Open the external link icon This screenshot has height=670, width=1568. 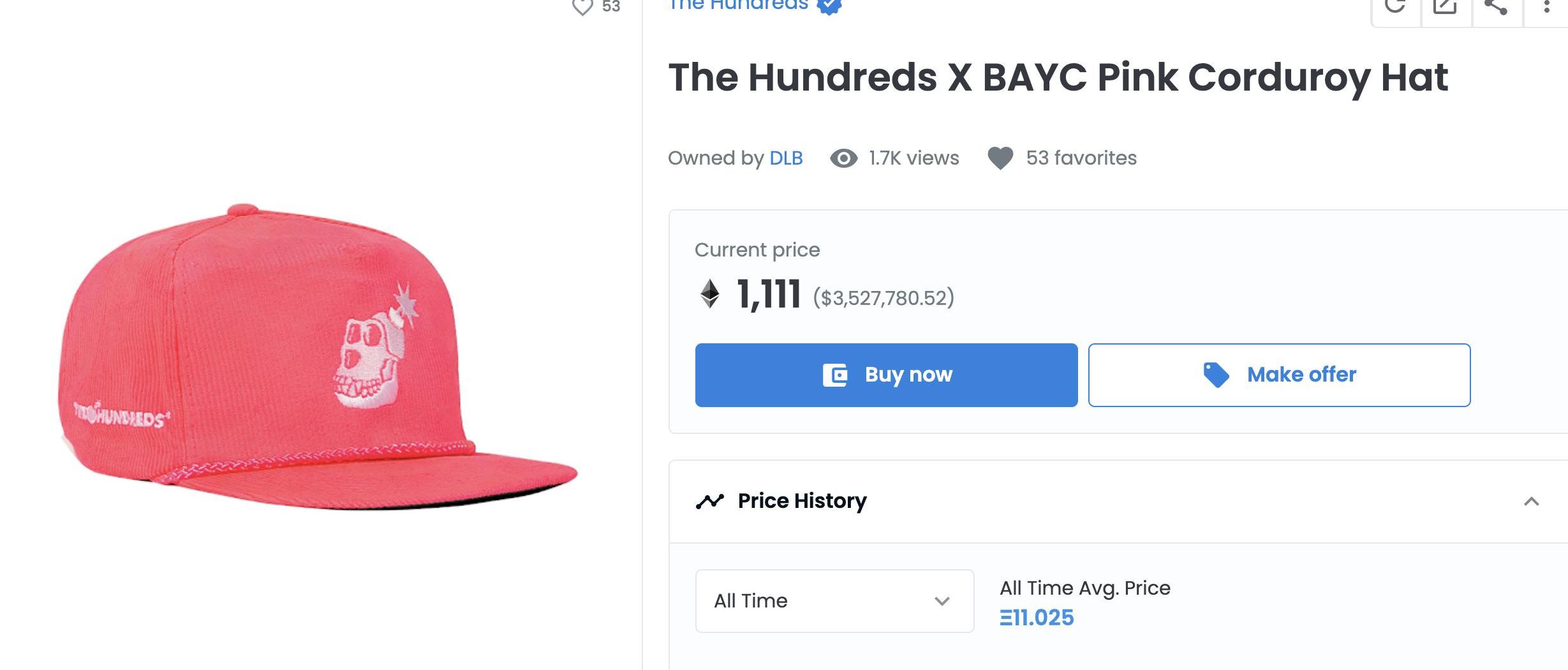coord(1446,6)
